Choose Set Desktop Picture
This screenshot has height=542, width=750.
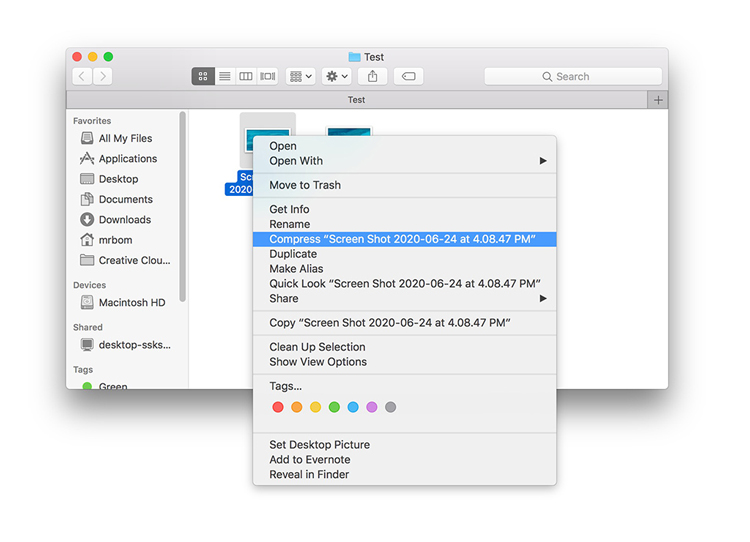pos(404,445)
